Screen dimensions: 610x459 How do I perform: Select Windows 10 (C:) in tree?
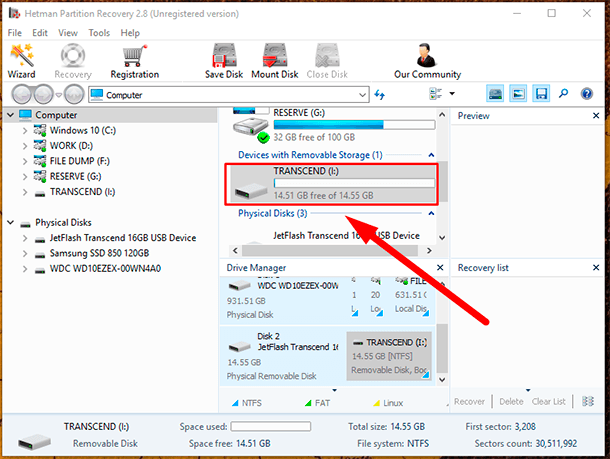click(82, 130)
